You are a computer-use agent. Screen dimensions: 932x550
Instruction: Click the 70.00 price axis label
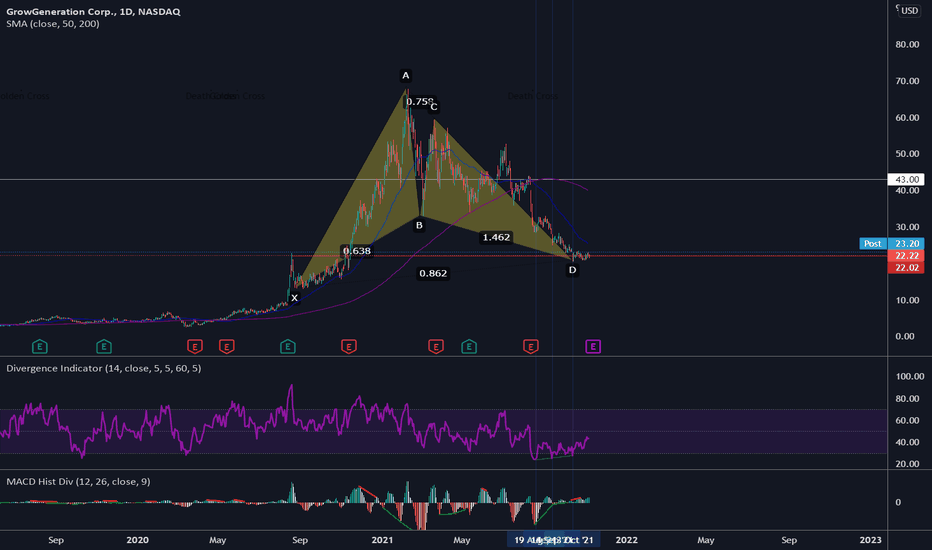coord(907,81)
